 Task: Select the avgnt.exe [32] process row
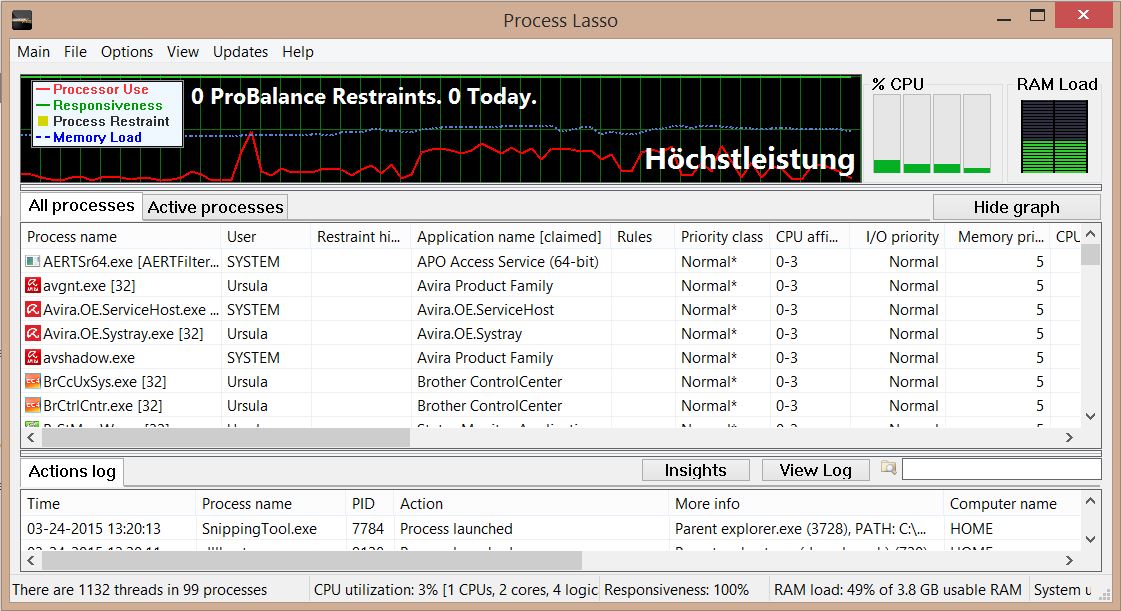pyautogui.click(x=550, y=285)
